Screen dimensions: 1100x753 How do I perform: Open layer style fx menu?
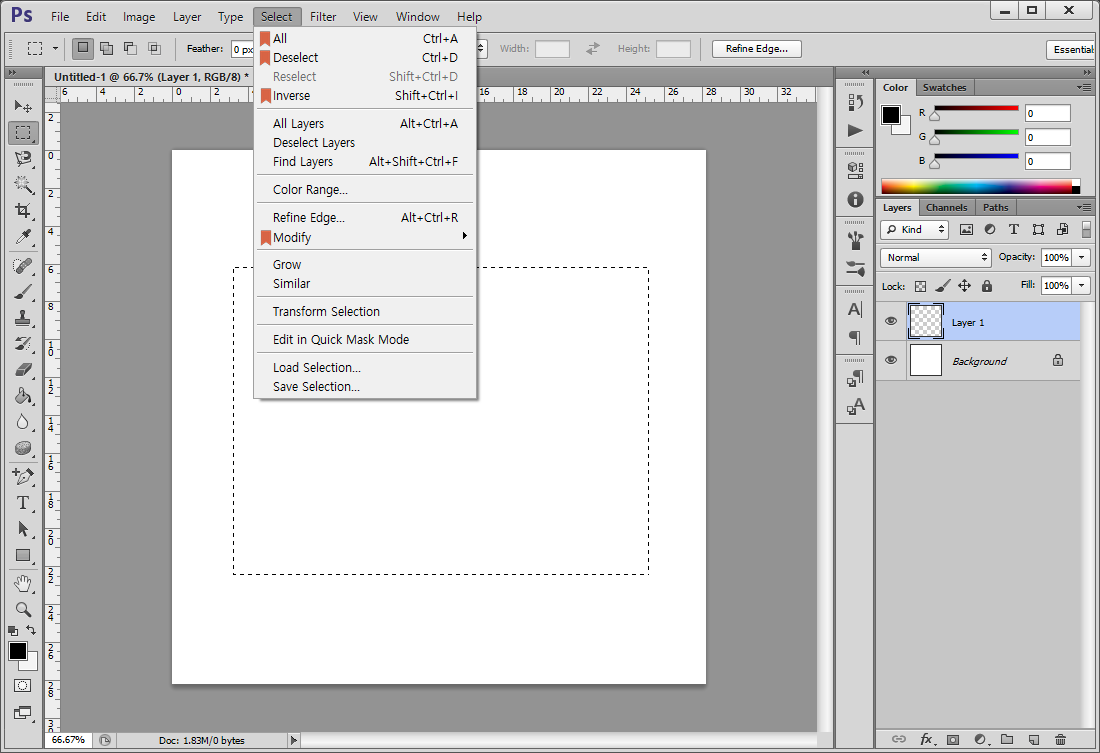coord(927,739)
